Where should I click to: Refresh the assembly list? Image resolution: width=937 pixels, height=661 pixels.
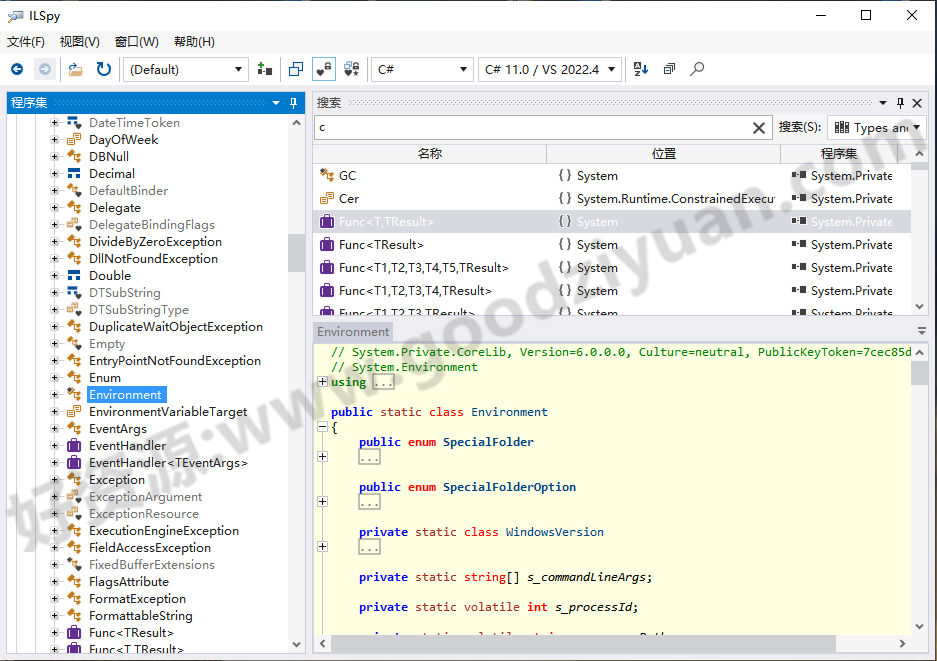pyautogui.click(x=104, y=69)
